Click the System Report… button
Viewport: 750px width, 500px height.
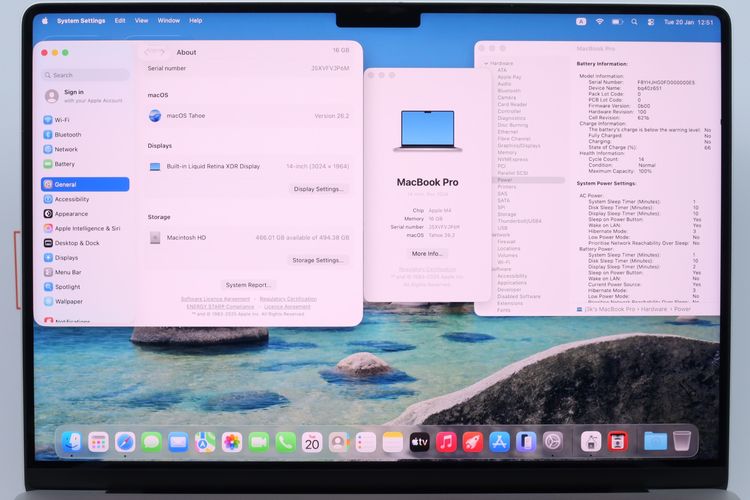pyautogui.click(x=248, y=285)
